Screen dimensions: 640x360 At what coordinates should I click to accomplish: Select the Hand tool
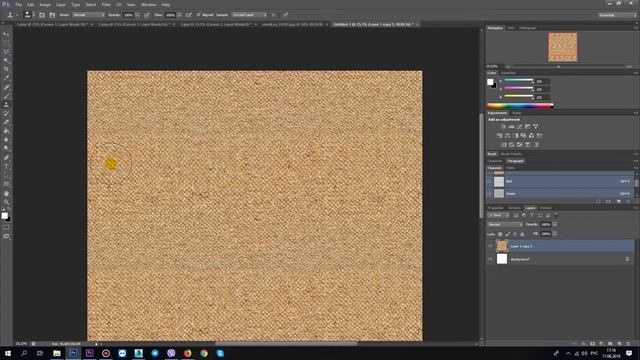point(6,193)
